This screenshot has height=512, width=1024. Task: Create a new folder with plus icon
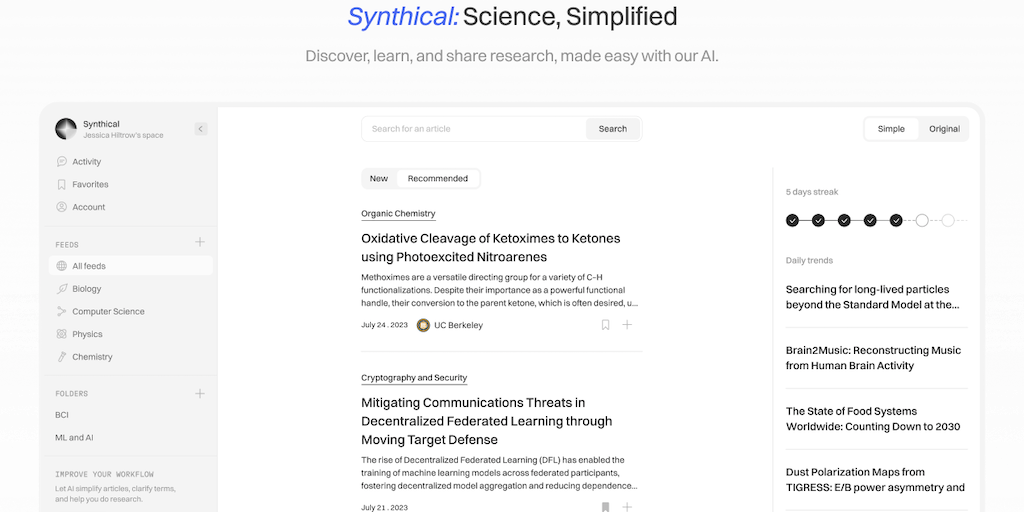point(200,394)
